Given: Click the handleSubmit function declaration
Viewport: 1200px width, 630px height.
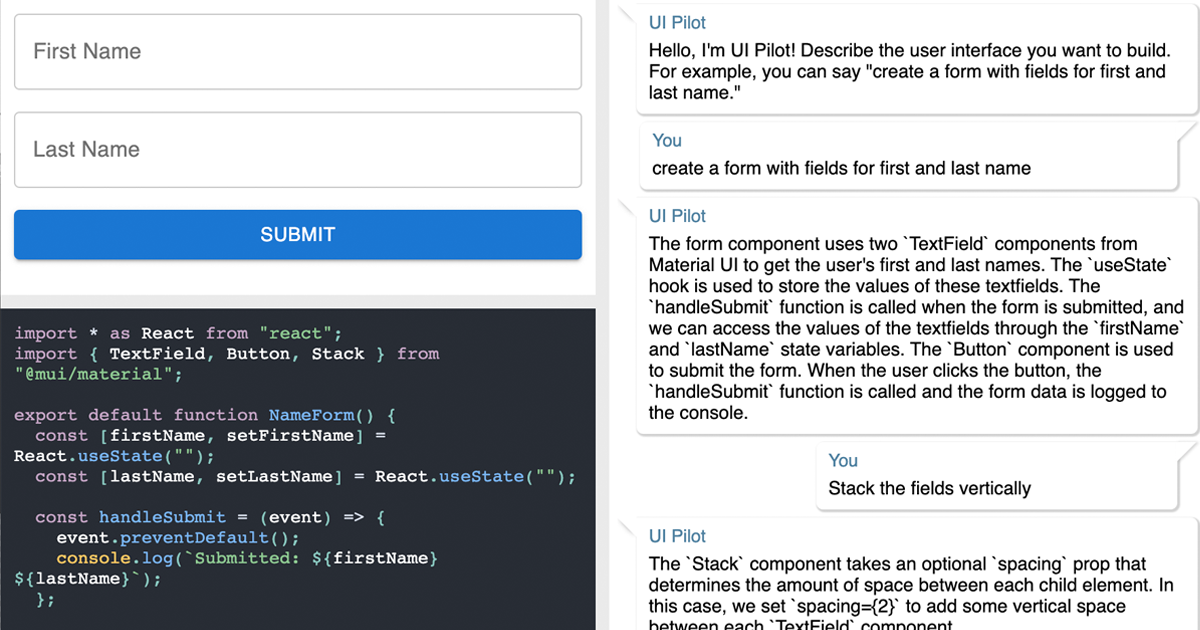Looking at the screenshot, I should tap(210, 517).
